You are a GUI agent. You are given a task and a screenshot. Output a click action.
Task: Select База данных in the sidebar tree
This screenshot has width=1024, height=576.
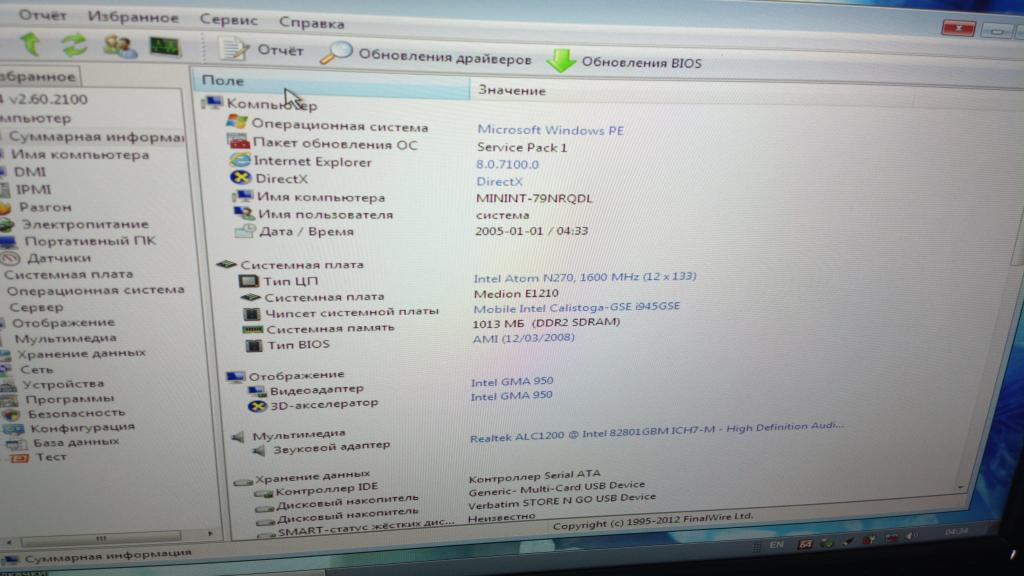76,442
